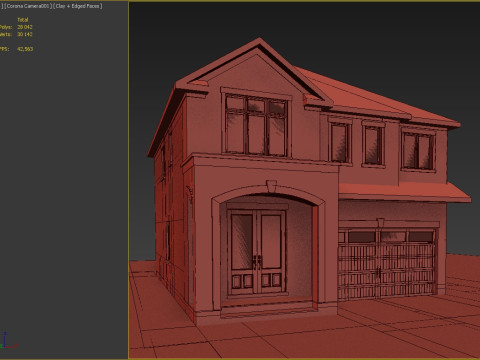Select the garage door model
This screenshot has width=480, height=360.
point(387,263)
